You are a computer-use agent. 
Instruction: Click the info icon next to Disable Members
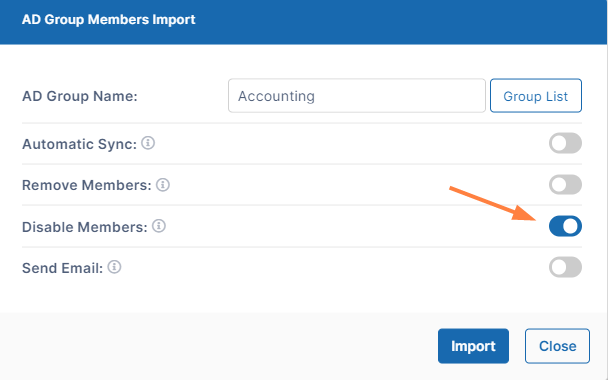point(159,226)
